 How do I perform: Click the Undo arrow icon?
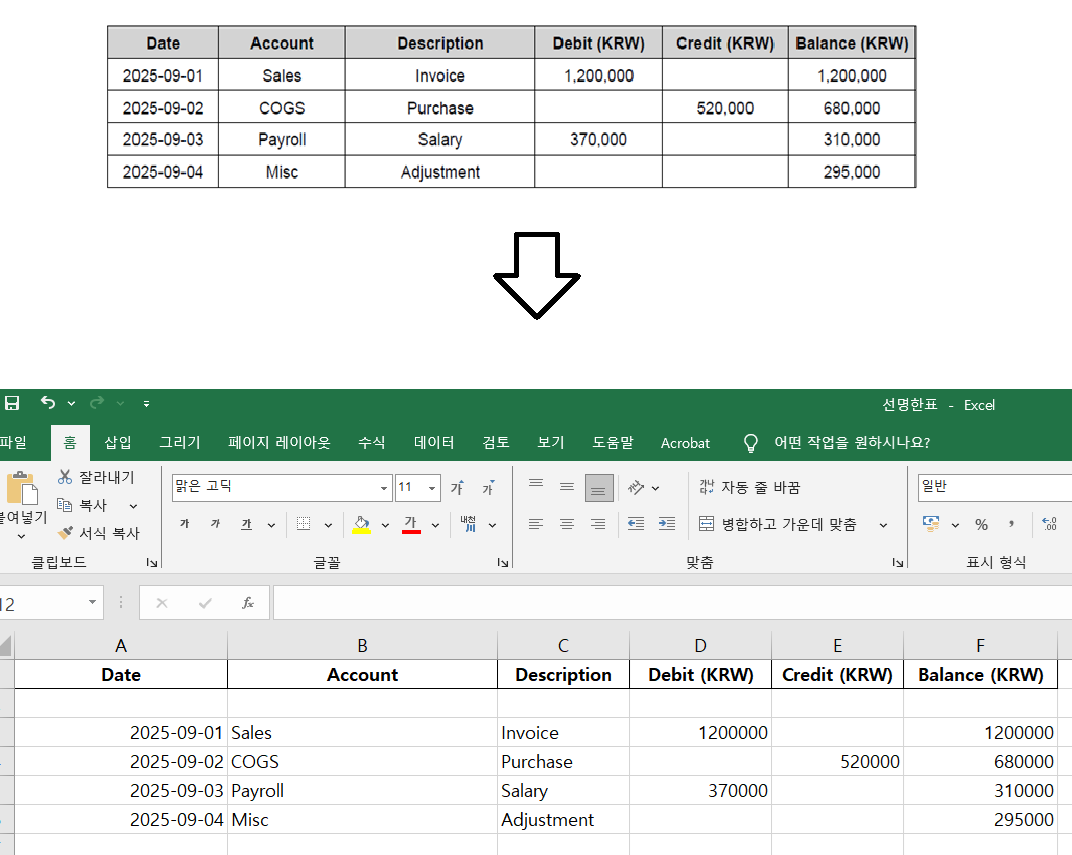coord(48,403)
